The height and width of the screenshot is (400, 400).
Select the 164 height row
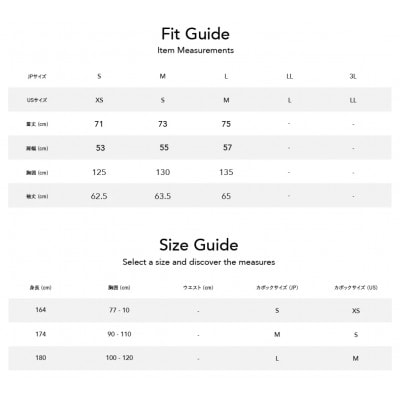click(x=200, y=310)
